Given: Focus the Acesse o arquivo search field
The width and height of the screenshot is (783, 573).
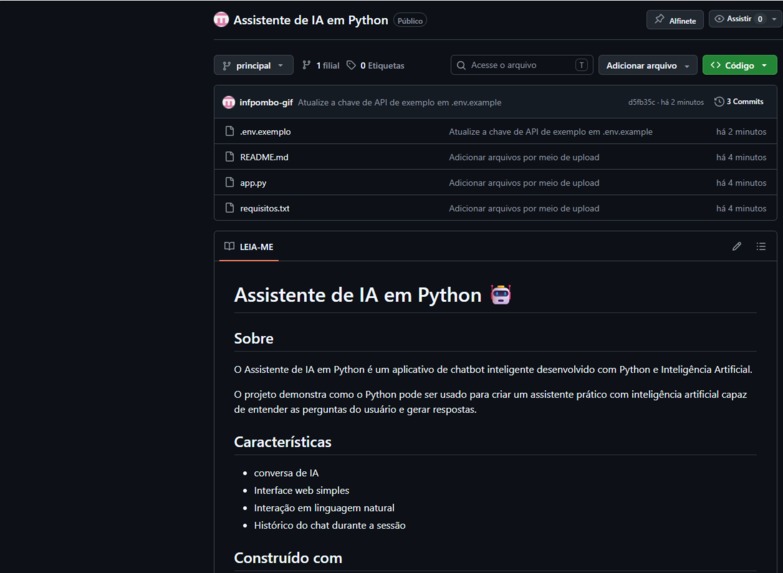Looking at the screenshot, I should (522, 65).
